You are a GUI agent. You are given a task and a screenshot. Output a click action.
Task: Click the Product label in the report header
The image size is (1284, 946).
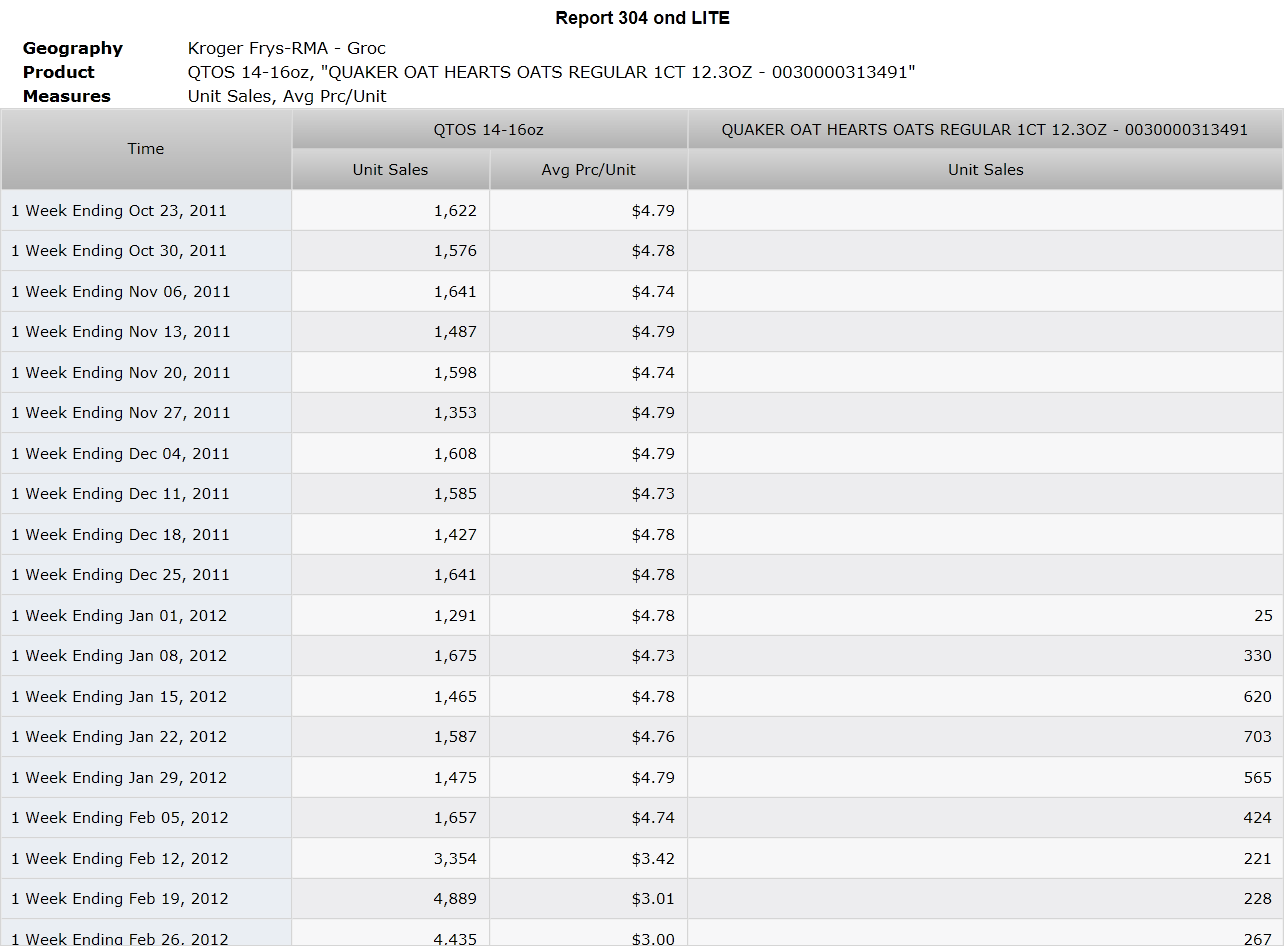[59, 72]
